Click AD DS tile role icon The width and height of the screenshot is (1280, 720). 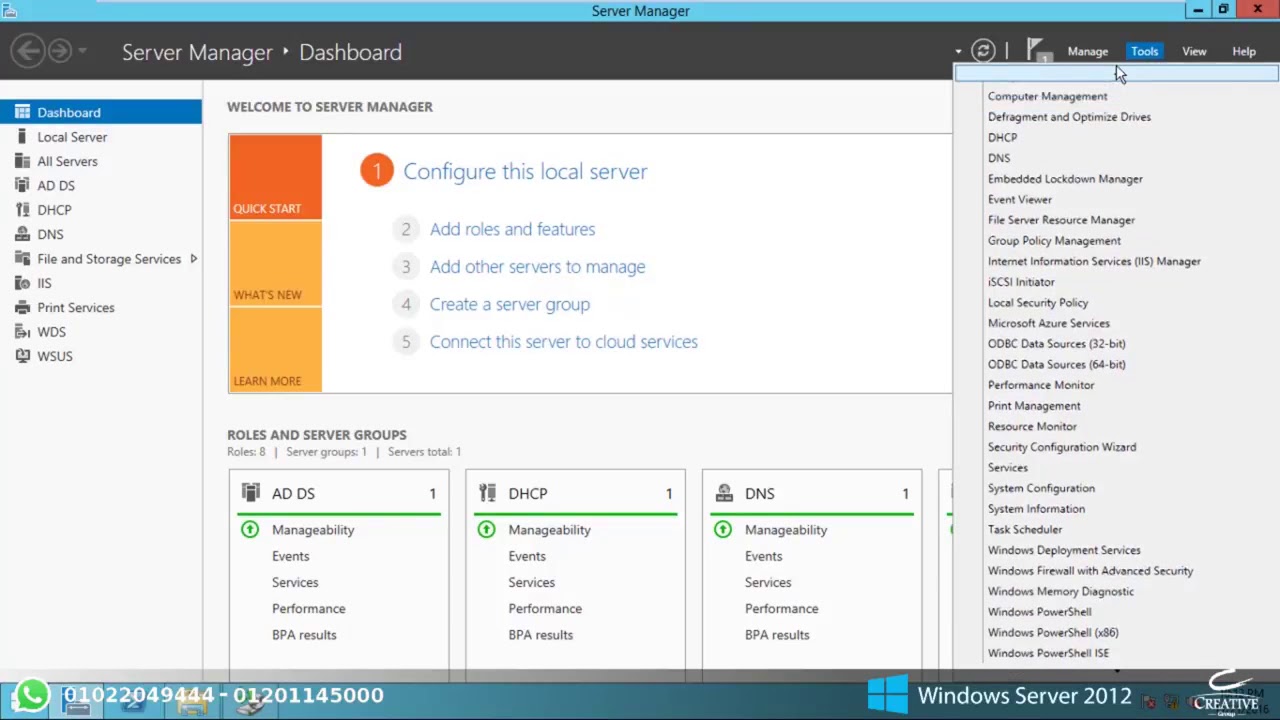pyautogui.click(x=251, y=493)
